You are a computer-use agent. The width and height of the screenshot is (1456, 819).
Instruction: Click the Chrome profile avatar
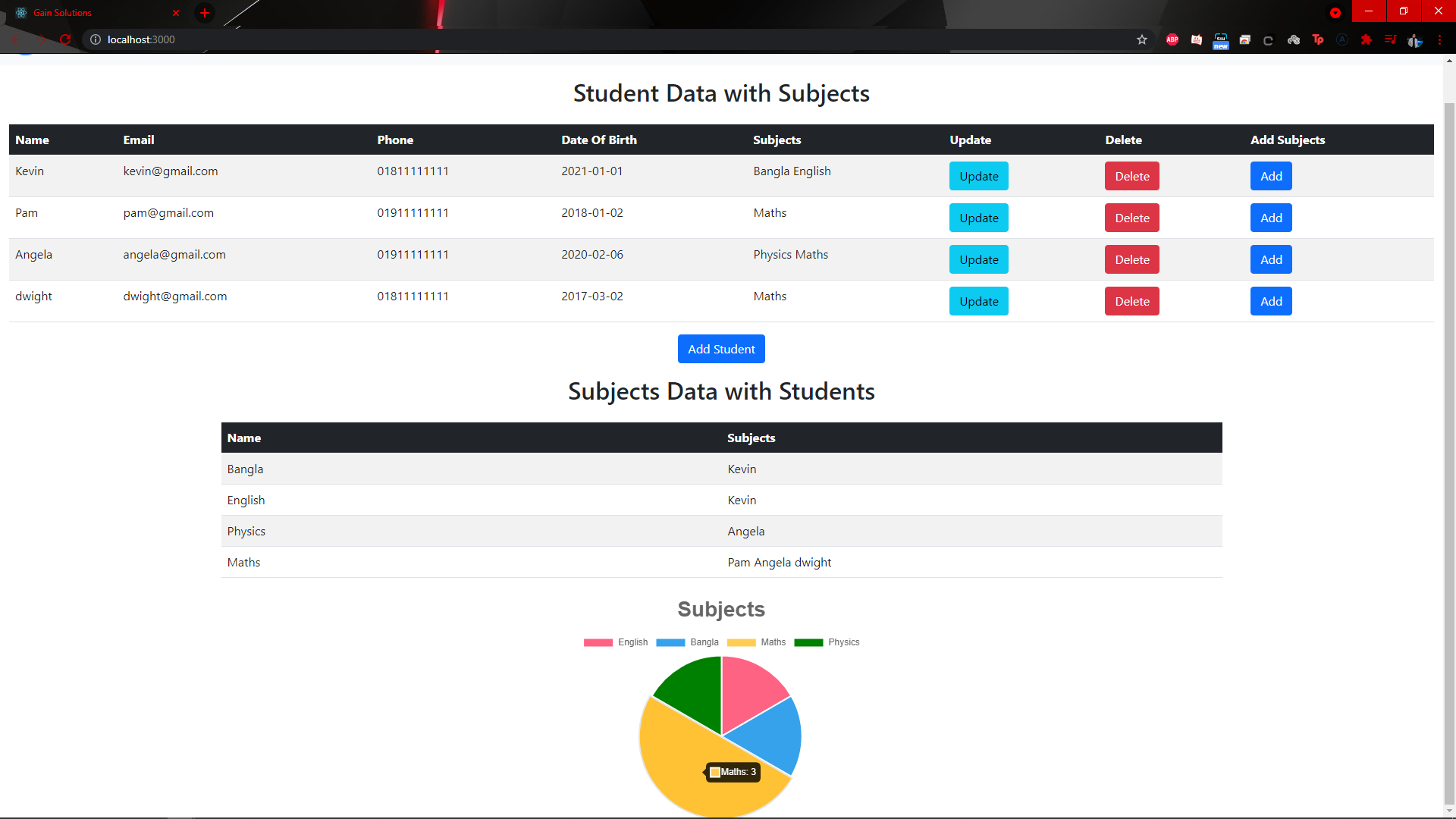pyautogui.click(x=1414, y=40)
